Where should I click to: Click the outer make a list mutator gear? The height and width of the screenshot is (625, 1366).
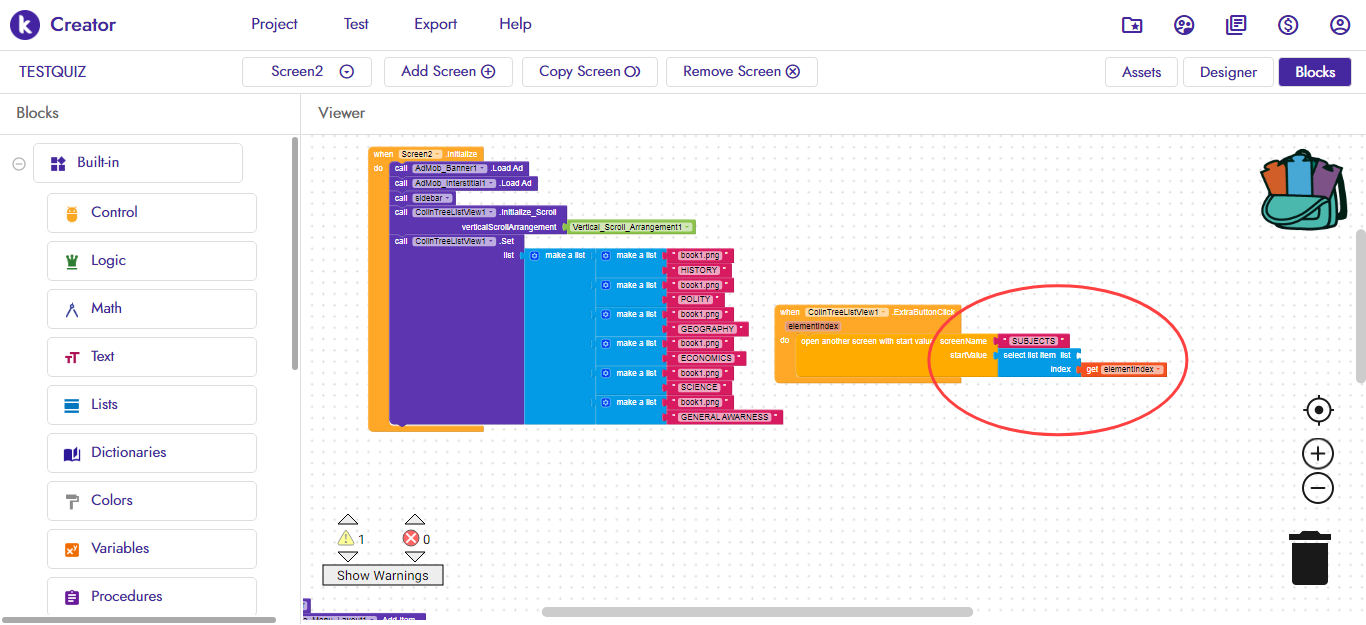(535, 256)
